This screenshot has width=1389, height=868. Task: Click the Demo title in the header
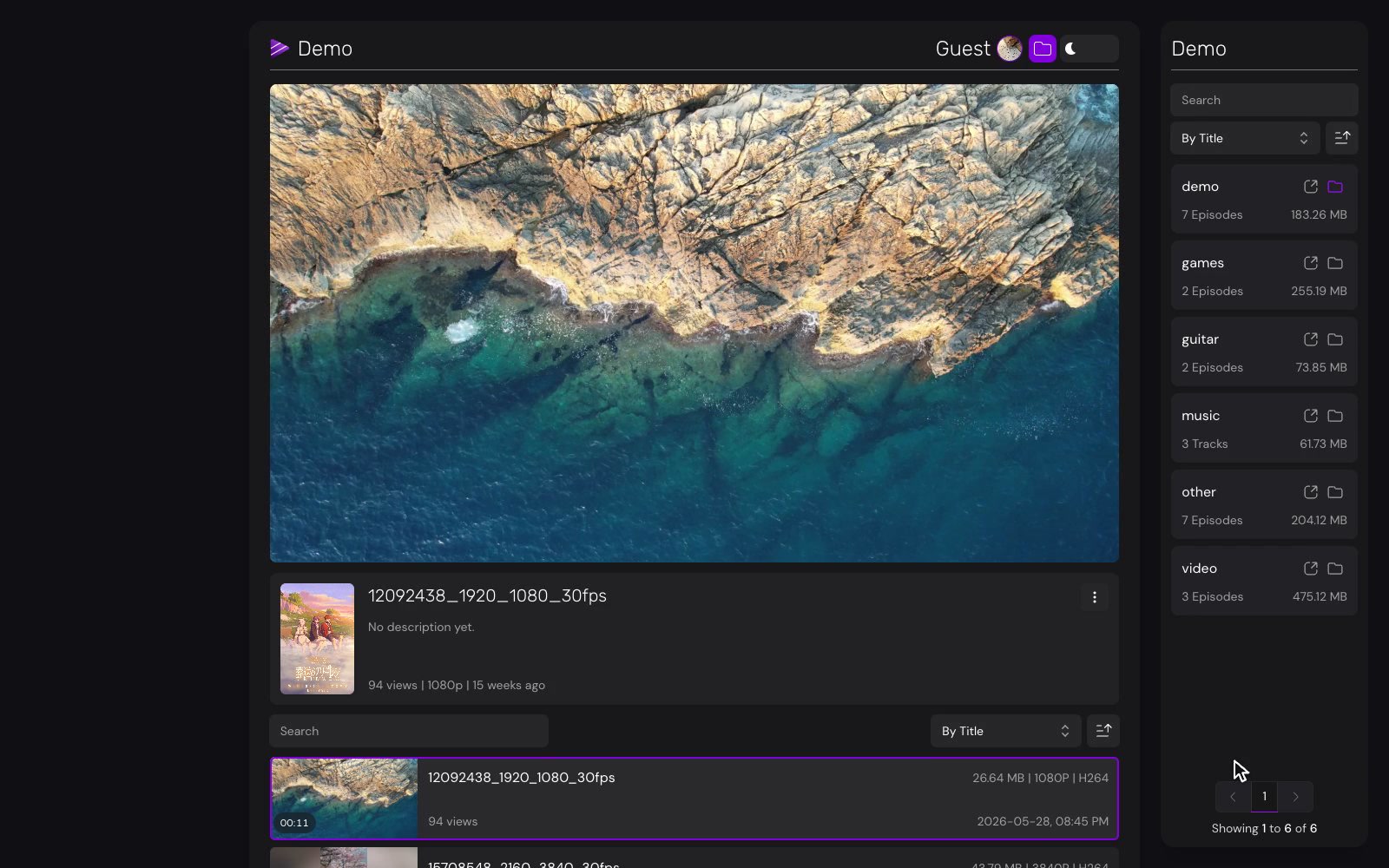[325, 49]
